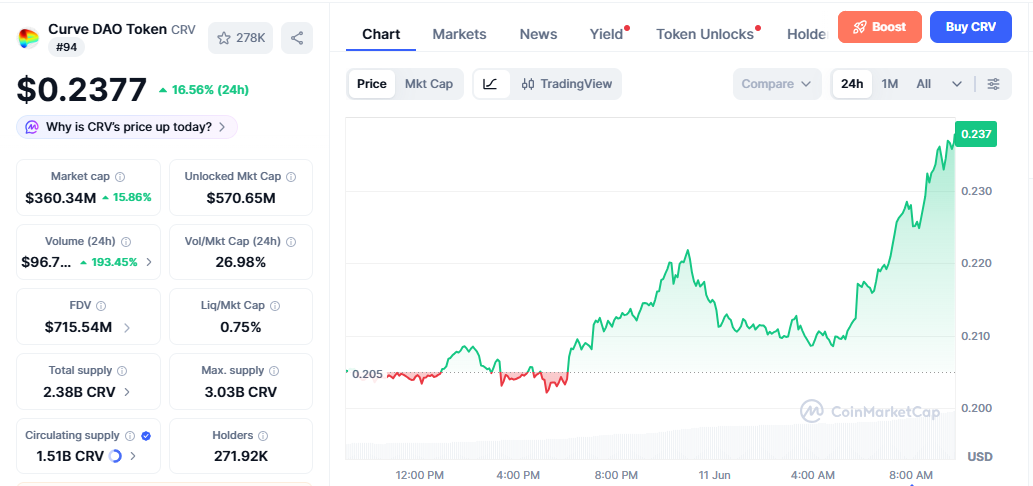This screenshot has height=486, width=1033.
Task: Expand Circulating supply details chevron
Action: click(x=133, y=456)
